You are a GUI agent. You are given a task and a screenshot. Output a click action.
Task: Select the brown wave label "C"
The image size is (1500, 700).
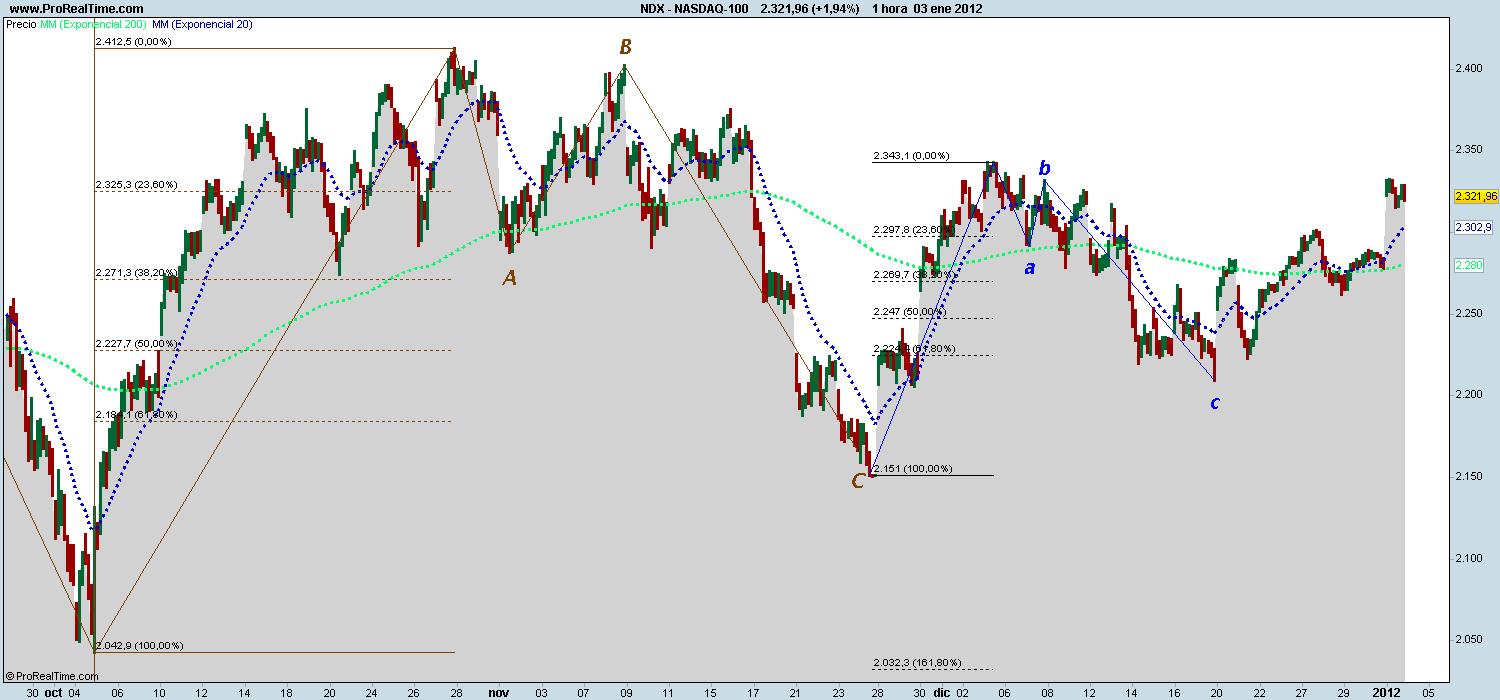coord(858,481)
